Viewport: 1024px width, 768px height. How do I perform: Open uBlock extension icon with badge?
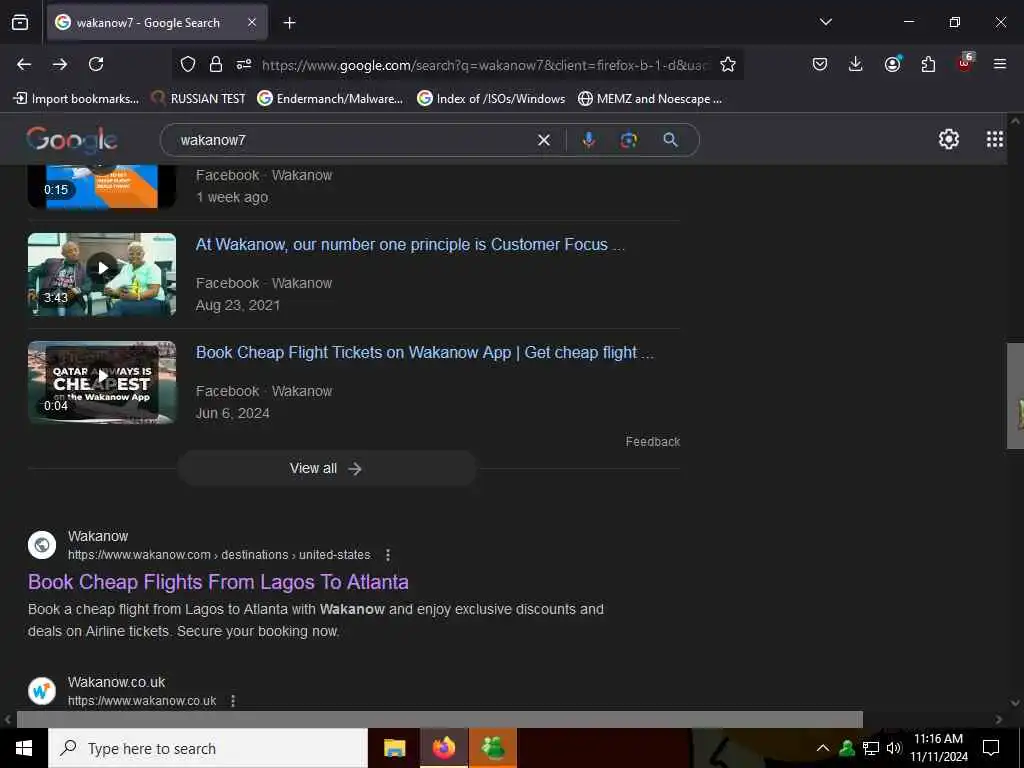pyautogui.click(x=965, y=63)
